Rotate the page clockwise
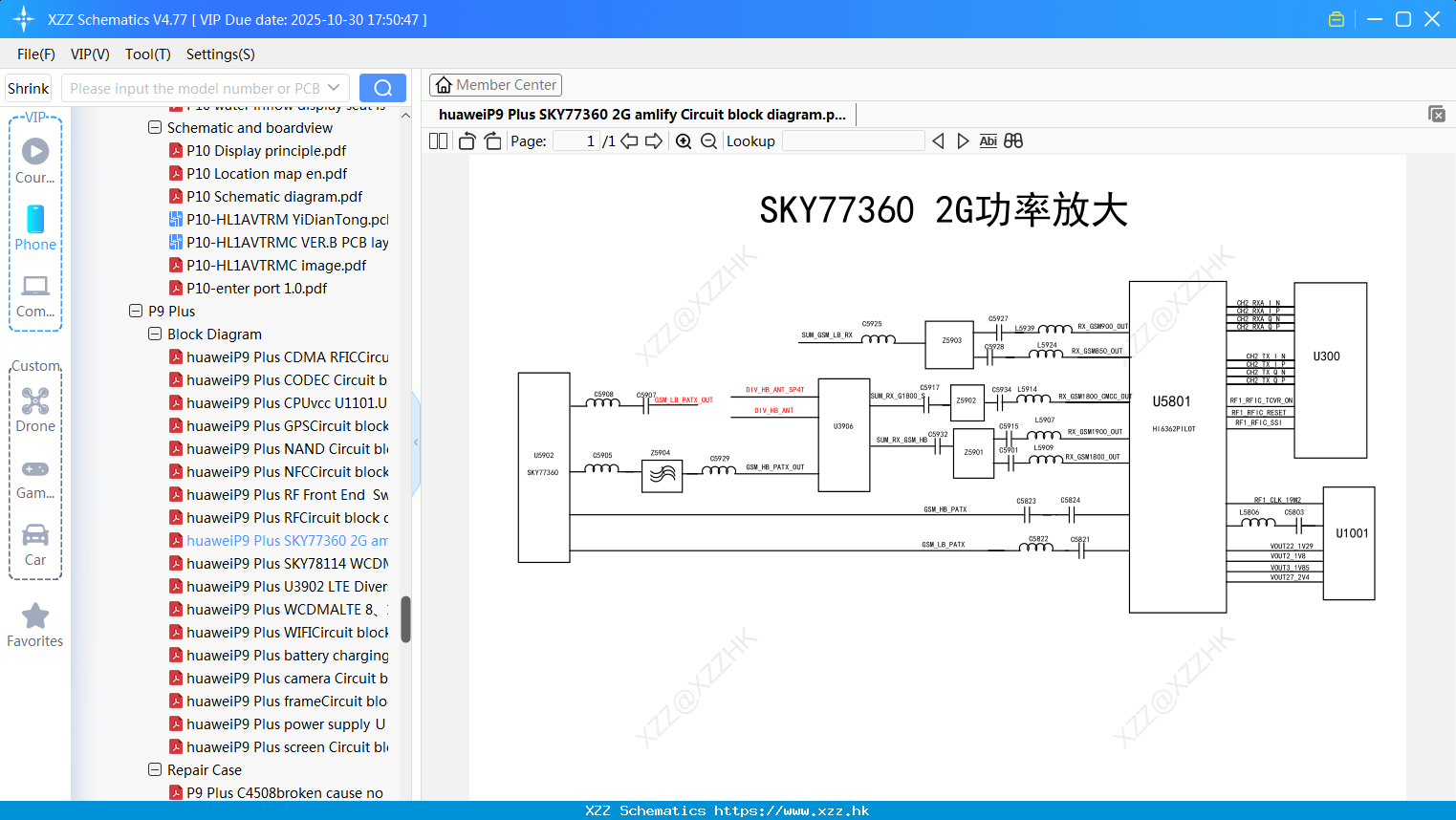 [x=492, y=141]
